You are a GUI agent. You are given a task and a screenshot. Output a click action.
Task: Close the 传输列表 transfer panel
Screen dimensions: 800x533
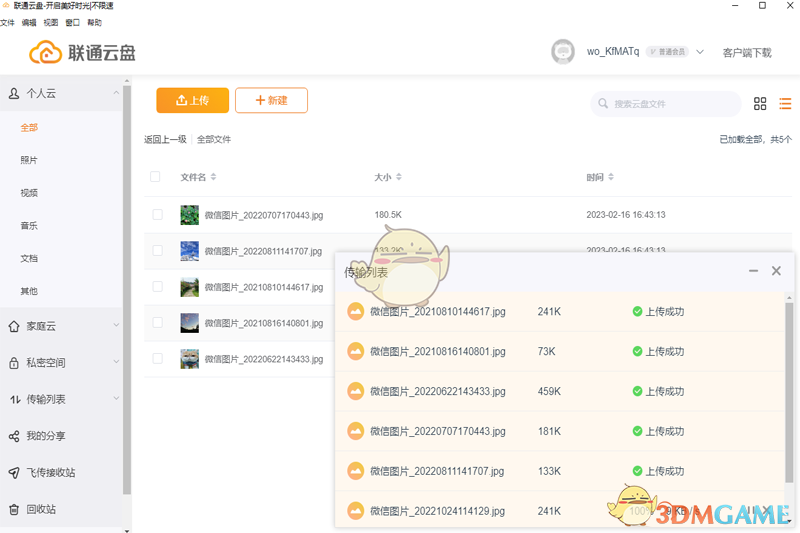(x=776, y=271)
